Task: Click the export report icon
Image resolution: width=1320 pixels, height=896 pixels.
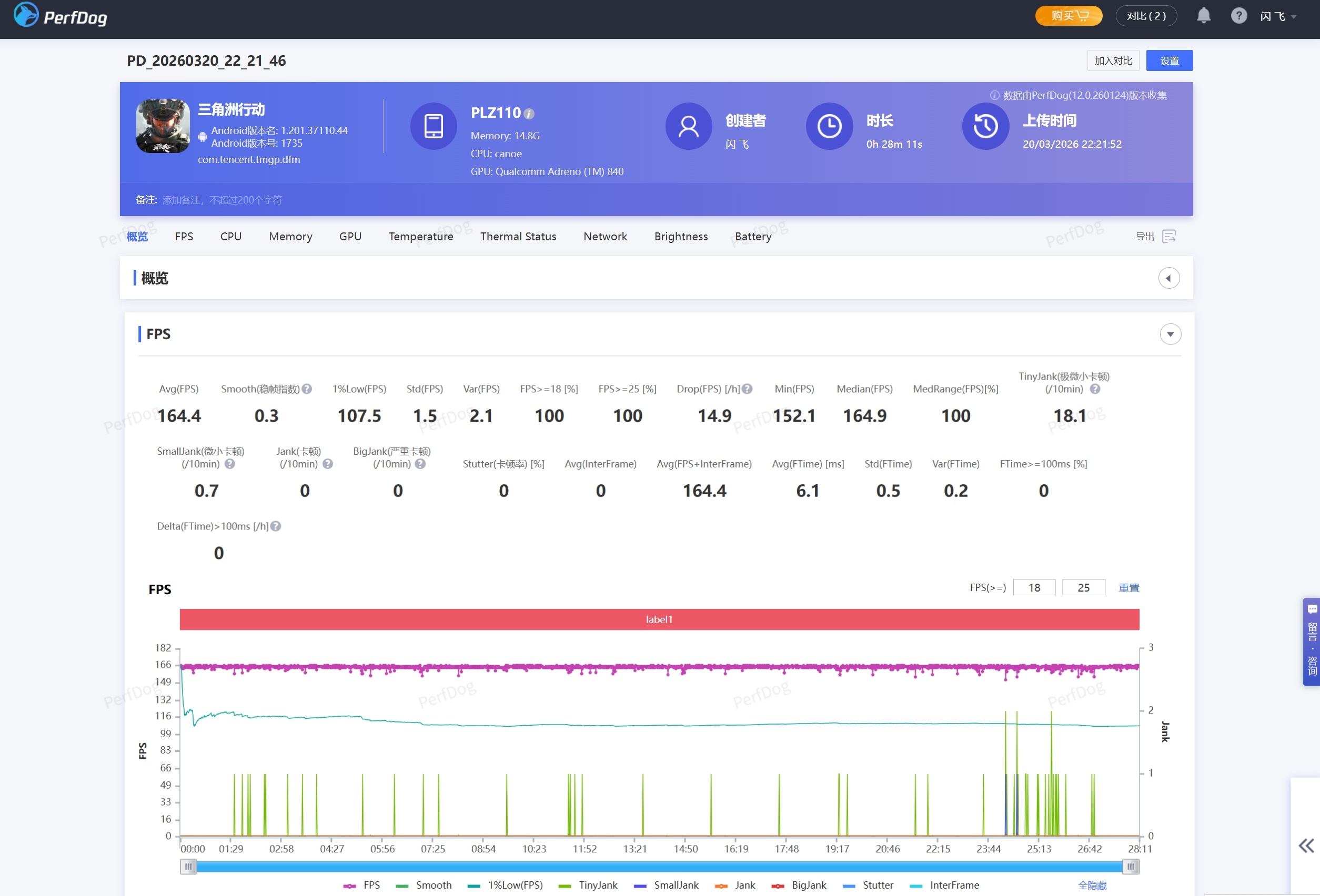Action: tap(1169, 236)
